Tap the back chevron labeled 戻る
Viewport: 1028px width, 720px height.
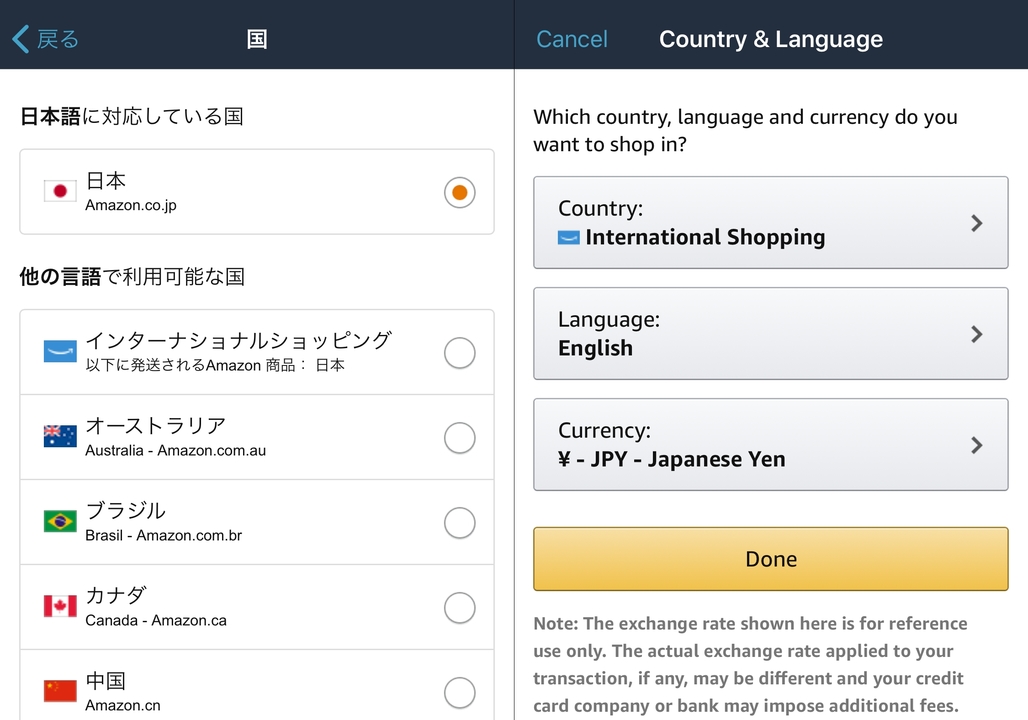point(45,39)
